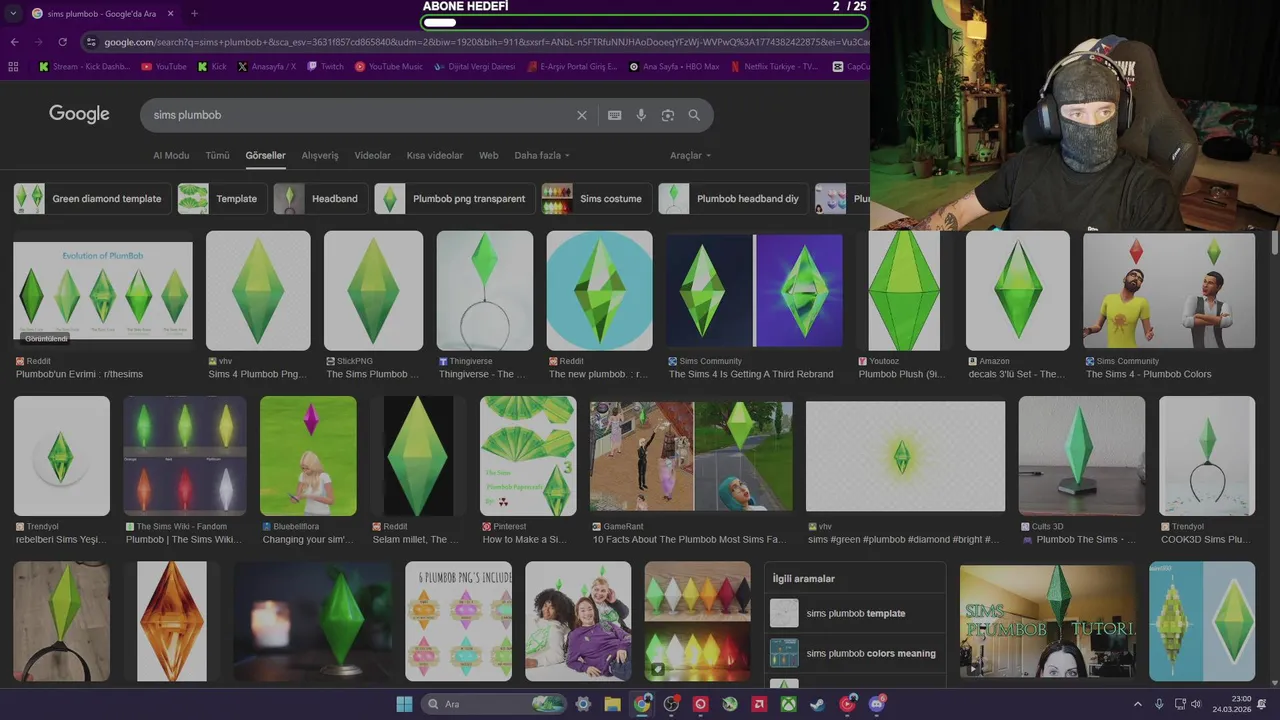Click the magnifier search icon in Google bar
The height and width of the screenshot is (720, 1280).
pos(694,115)
